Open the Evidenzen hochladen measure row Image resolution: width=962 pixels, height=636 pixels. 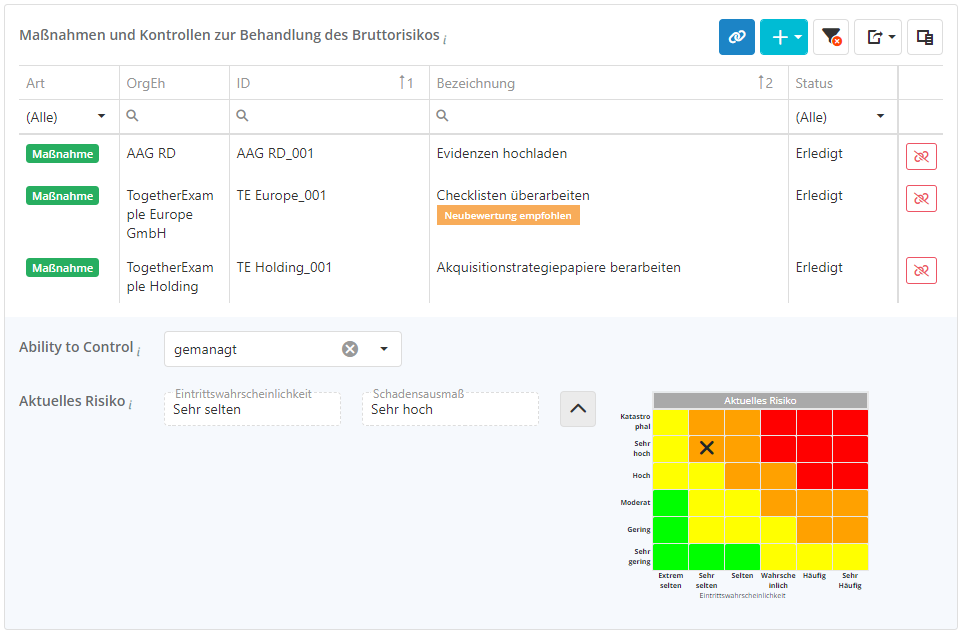coord(502,154)
